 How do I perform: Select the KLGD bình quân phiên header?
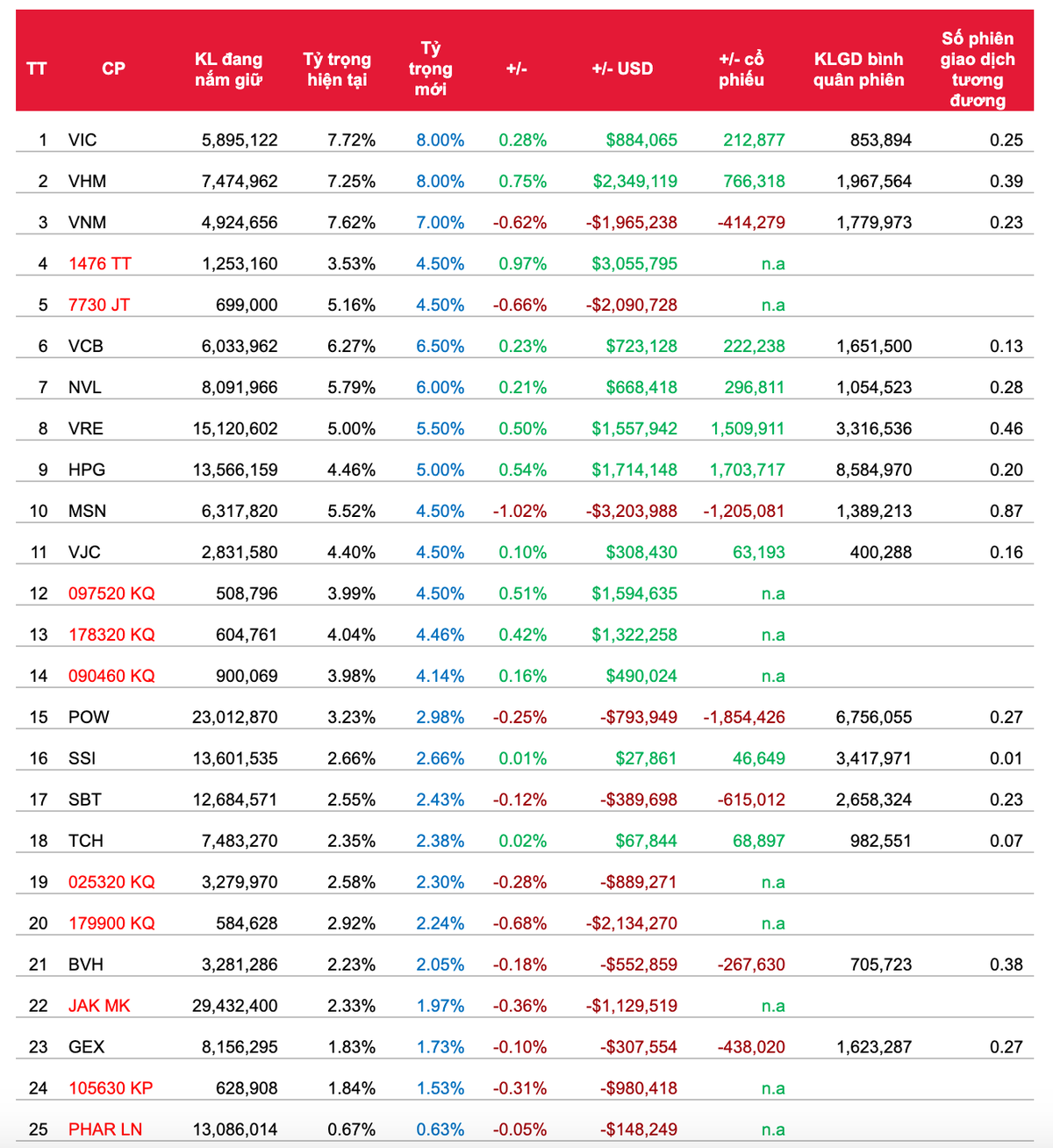858,69
